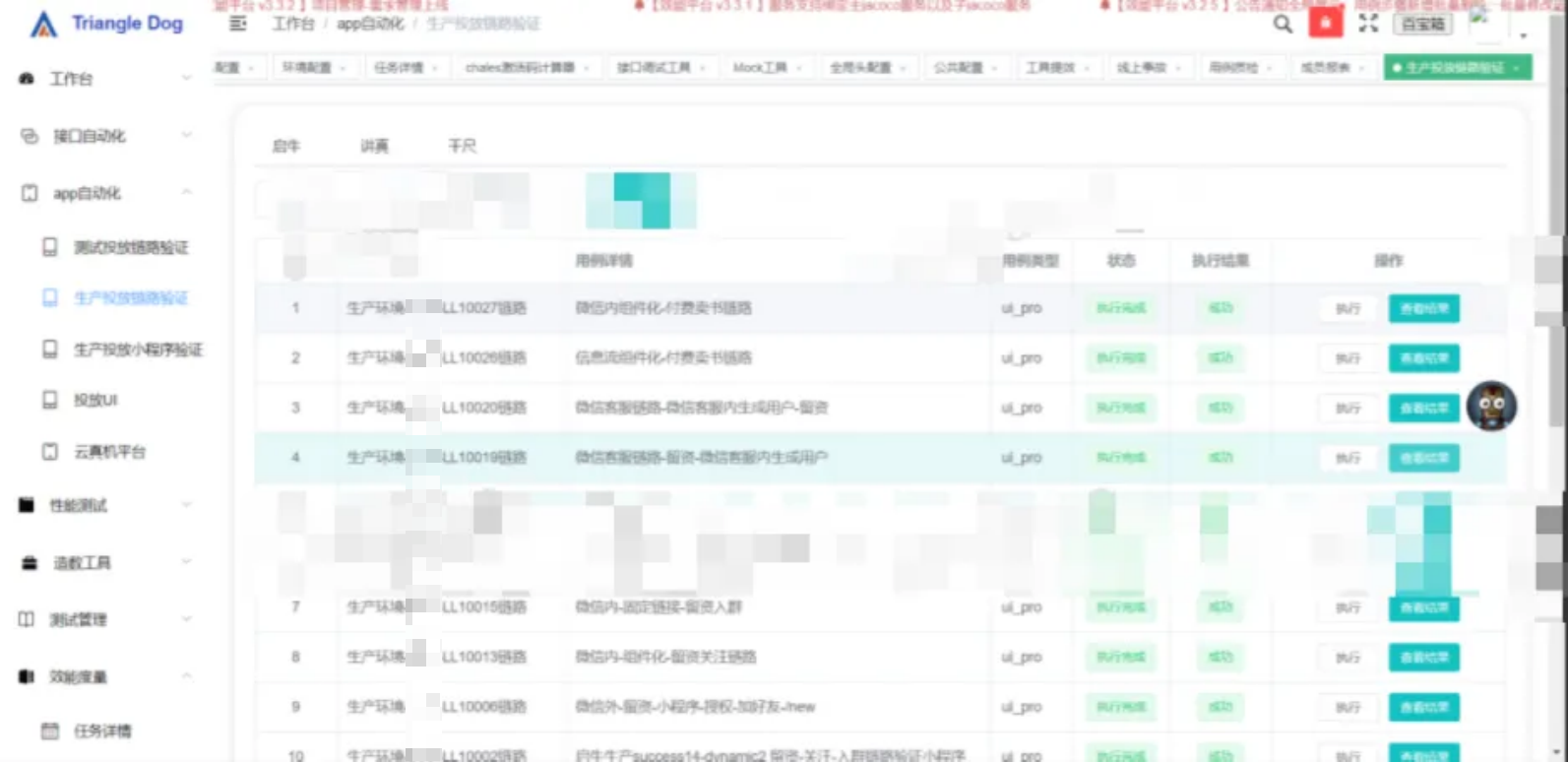
Task: Open the user profile dropdown arrow
Action: click(1523, 35)
